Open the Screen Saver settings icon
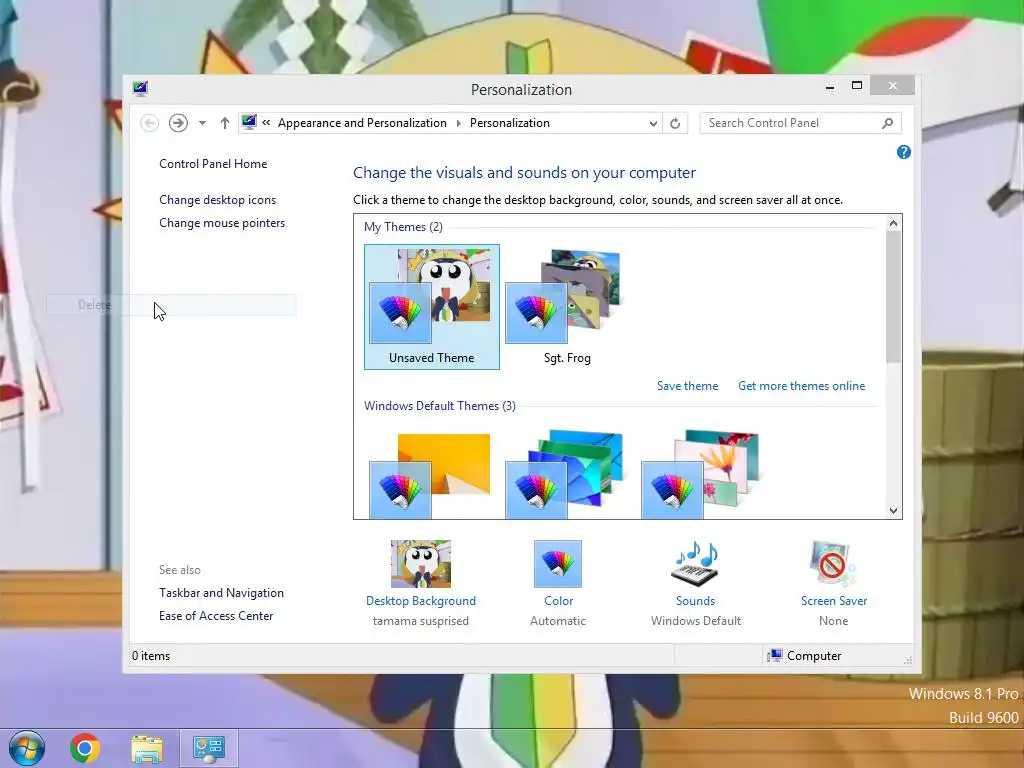Screen dimensions: 1024x768 coord(833,564)
